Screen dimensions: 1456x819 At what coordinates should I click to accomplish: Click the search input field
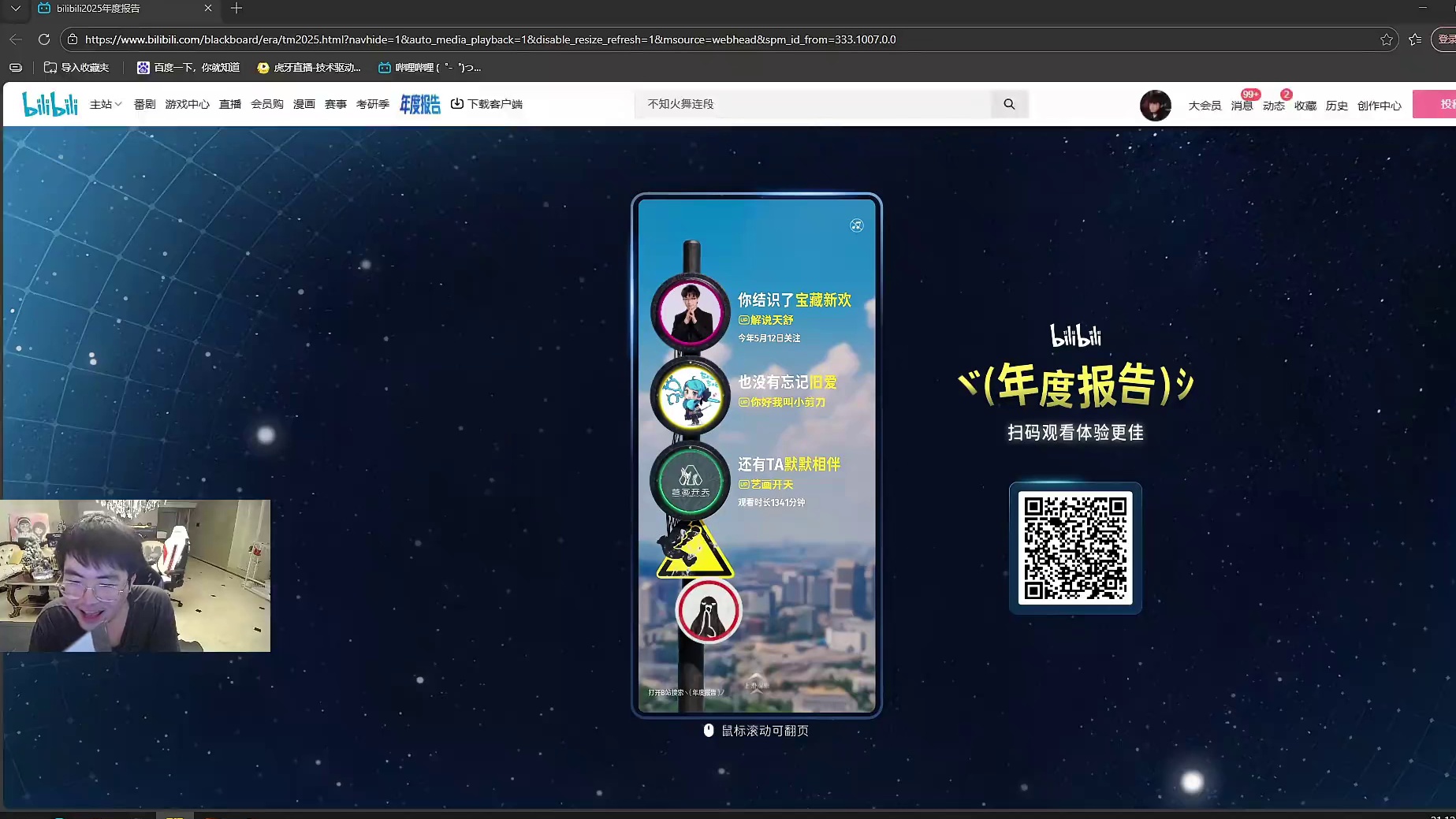pos(812,104)
